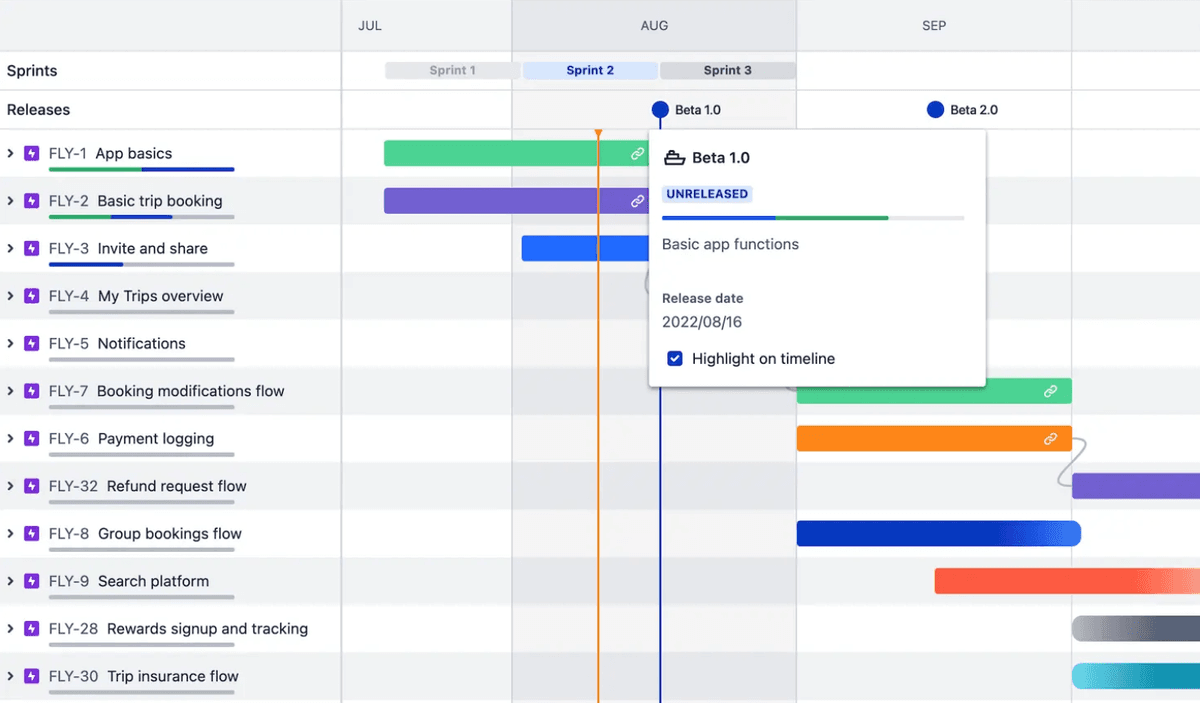Screen dimensions: 1200x703
Task: Click the epic icon for FLY-7 Booking modifications flow
Action: point(31,391)
